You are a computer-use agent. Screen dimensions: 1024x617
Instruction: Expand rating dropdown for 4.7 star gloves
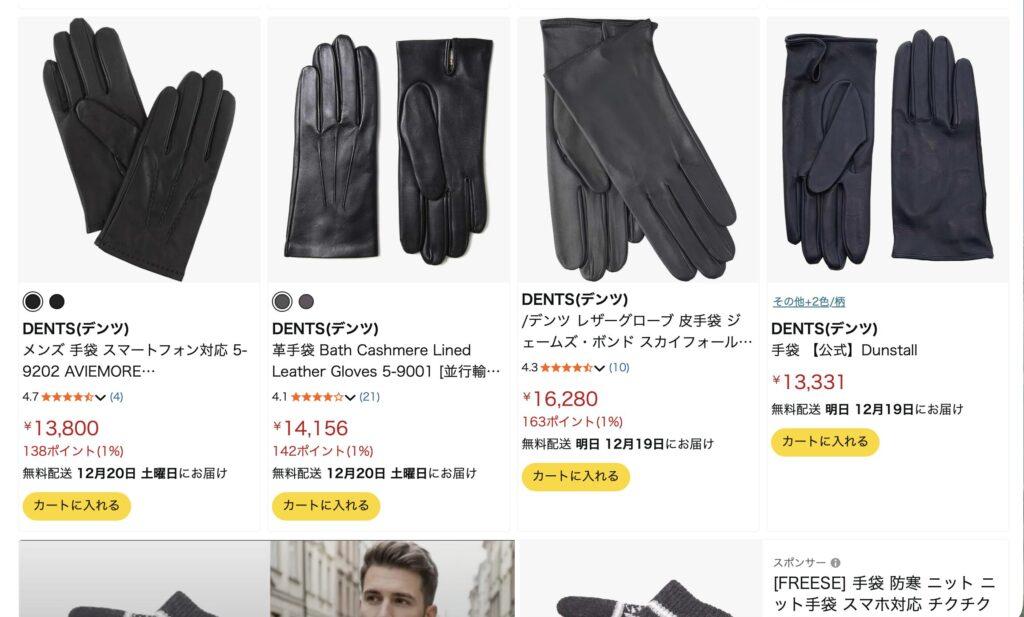click(x=100, y=397)
